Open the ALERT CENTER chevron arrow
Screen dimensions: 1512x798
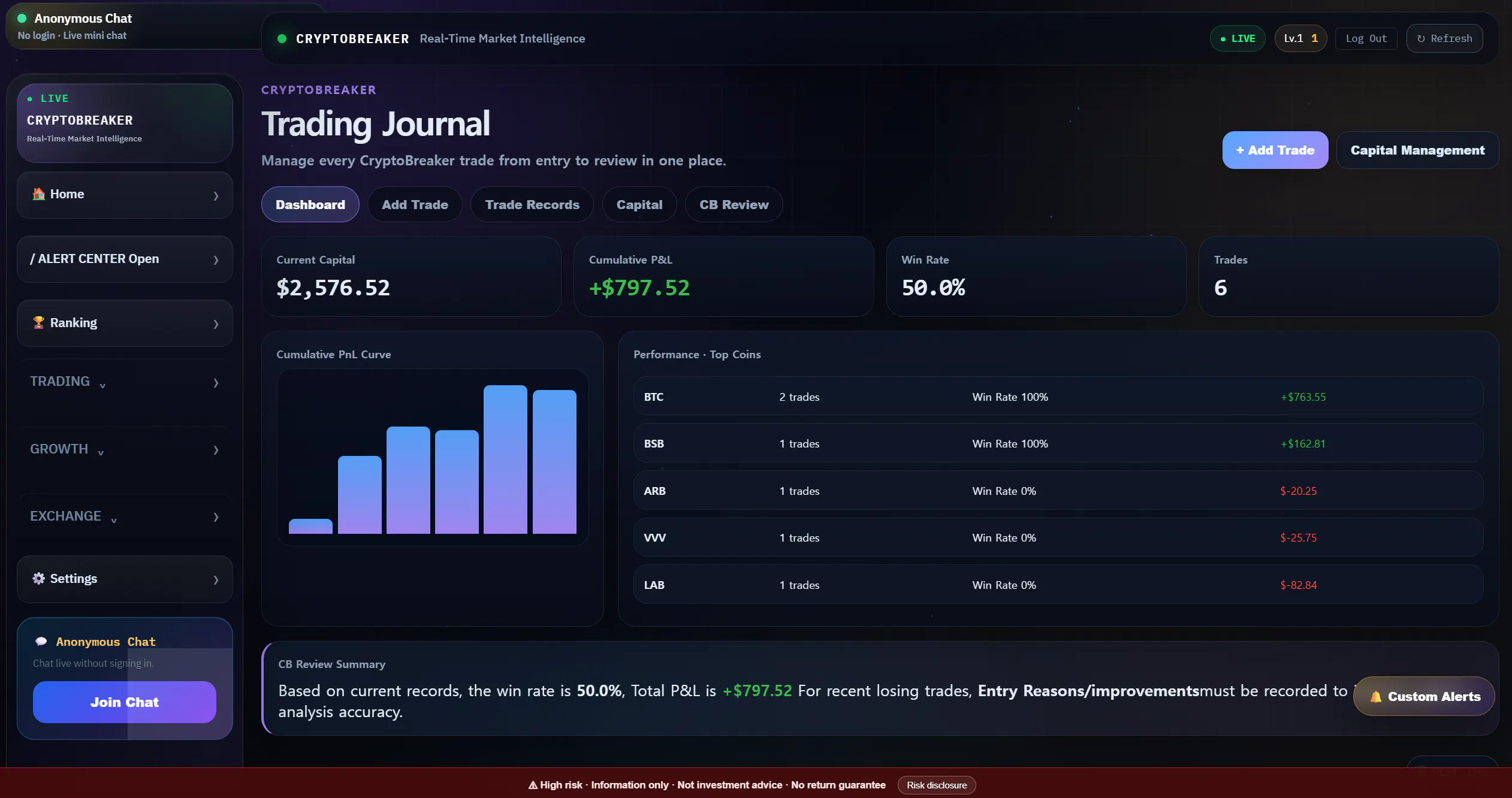(216, 260)
